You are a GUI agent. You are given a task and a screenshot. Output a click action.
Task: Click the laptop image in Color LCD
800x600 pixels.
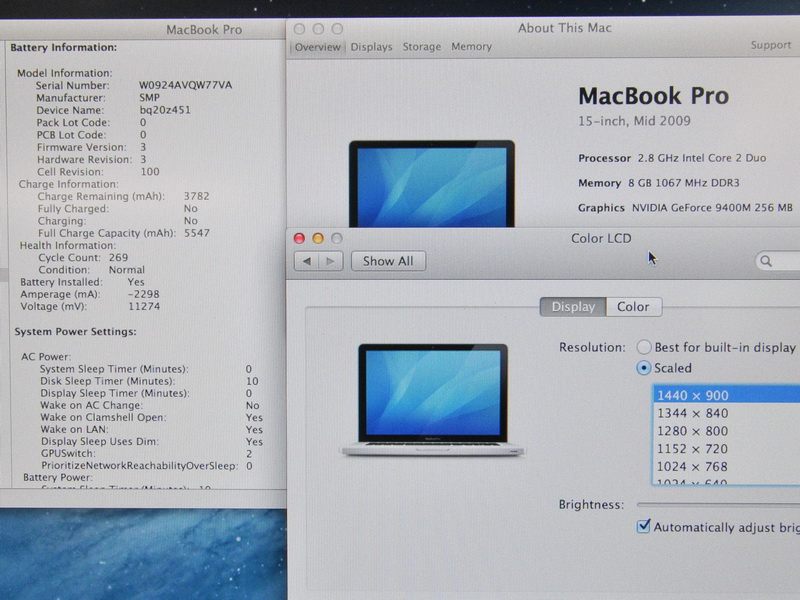click(x=432, y=399)
